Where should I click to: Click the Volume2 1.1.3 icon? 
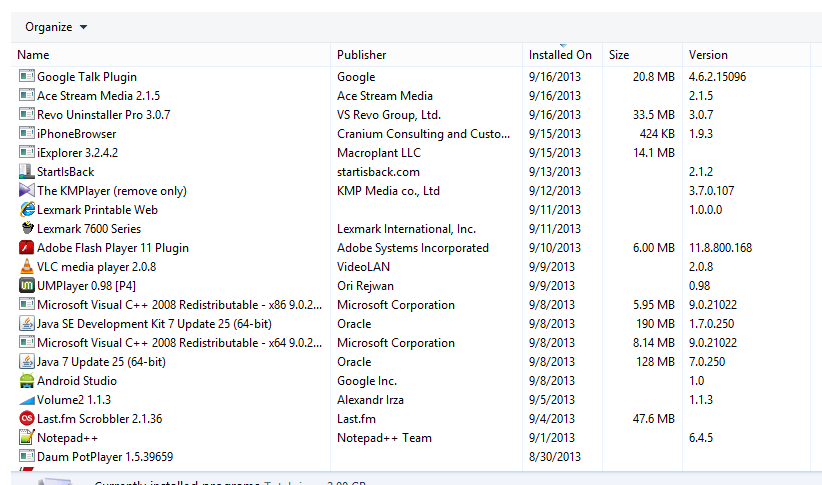click(x=27, y=400)
